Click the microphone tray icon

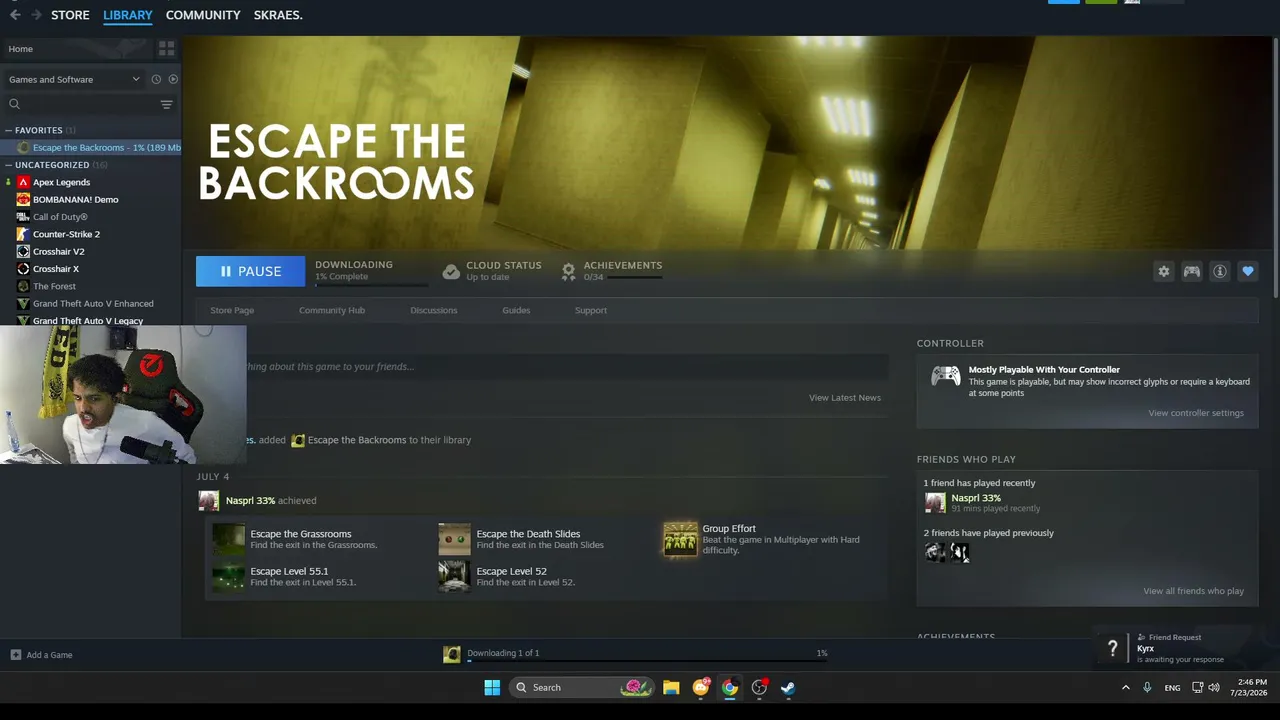pyautogui.click(x=1147, y=688)
